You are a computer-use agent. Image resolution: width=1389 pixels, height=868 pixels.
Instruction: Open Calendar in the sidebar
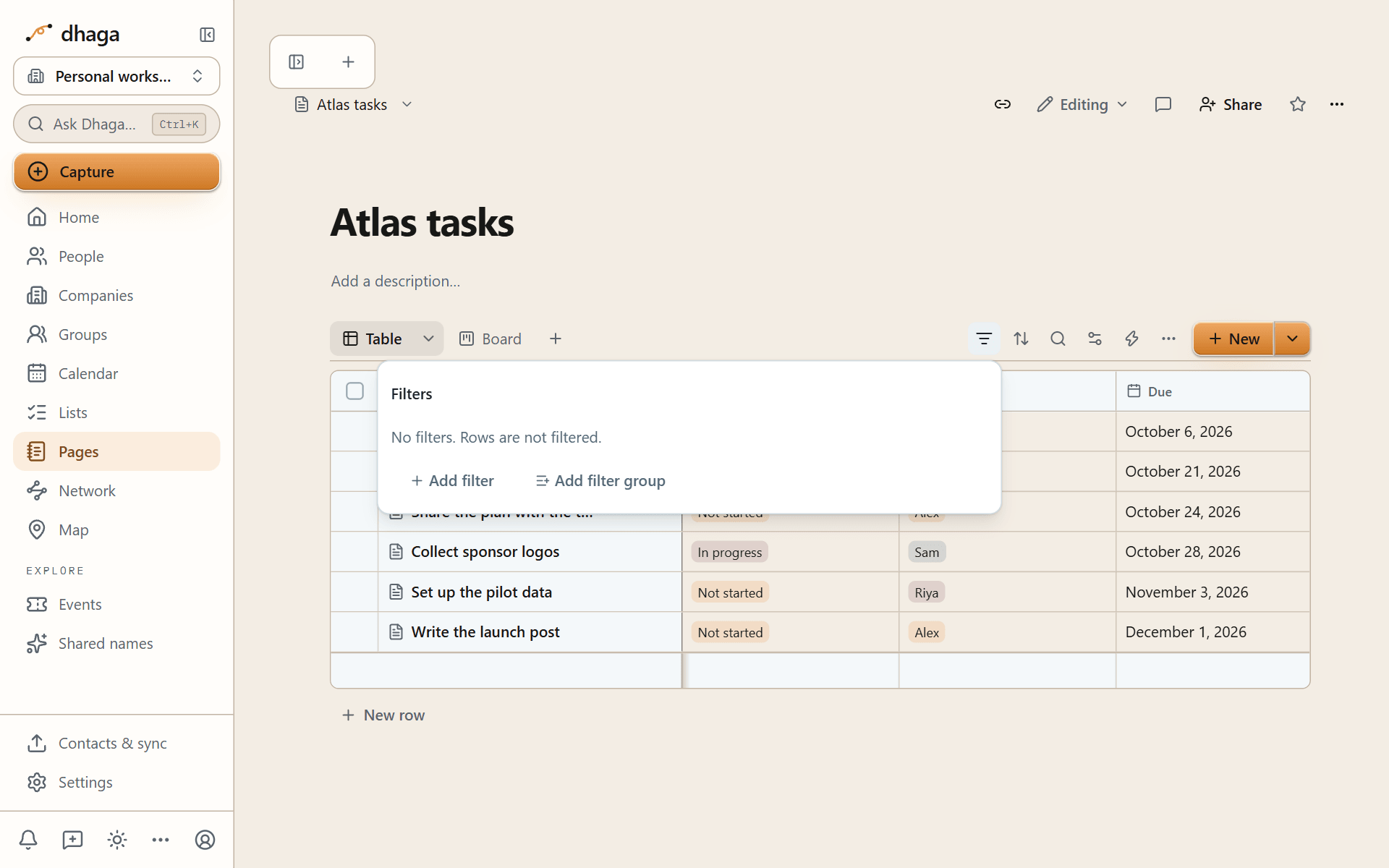(x=116, y=373)
